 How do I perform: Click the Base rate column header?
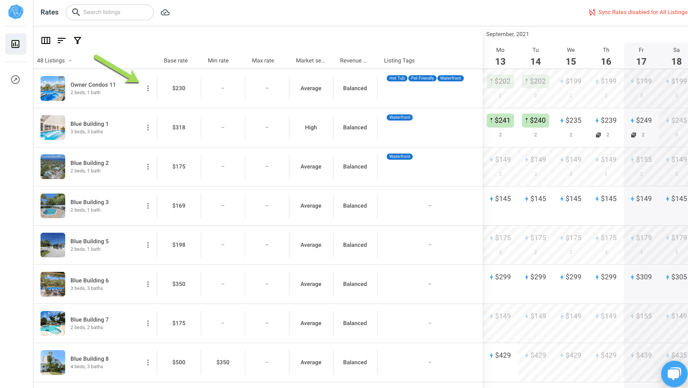tap(176, 61)
